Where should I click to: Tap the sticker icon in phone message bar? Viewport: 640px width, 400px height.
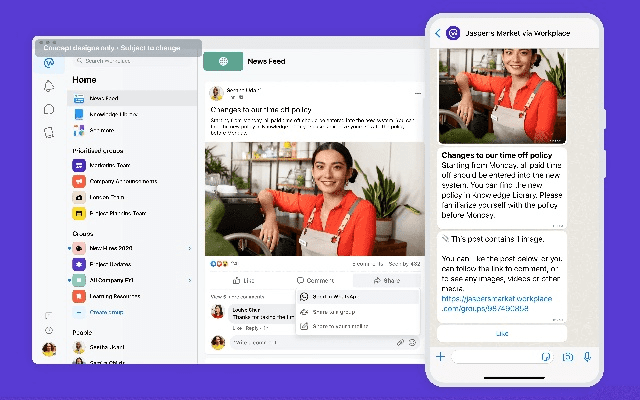(546, 356)
